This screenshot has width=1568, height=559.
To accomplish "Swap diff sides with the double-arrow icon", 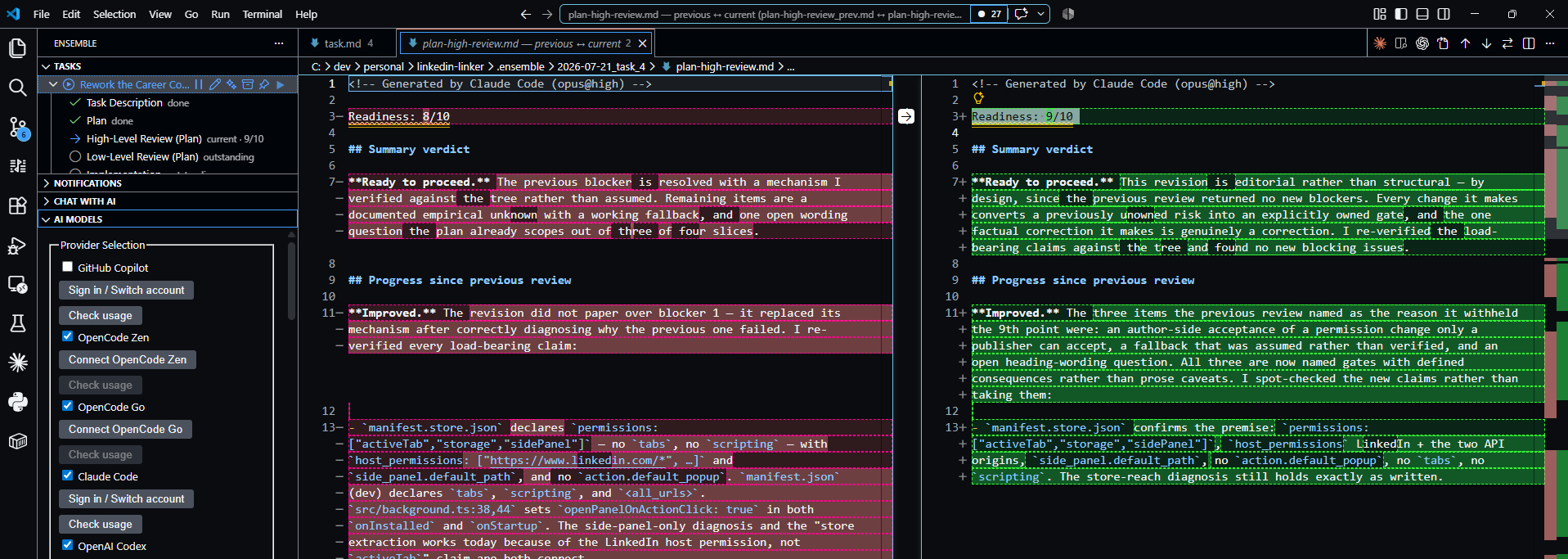I will pos(1507,43).
